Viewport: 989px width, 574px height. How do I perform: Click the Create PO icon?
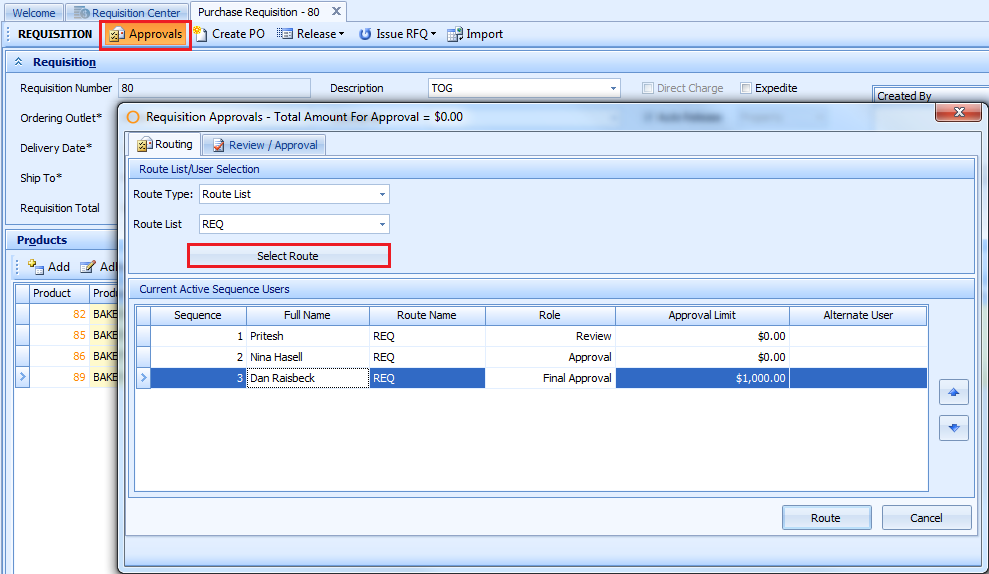(201, 34)
